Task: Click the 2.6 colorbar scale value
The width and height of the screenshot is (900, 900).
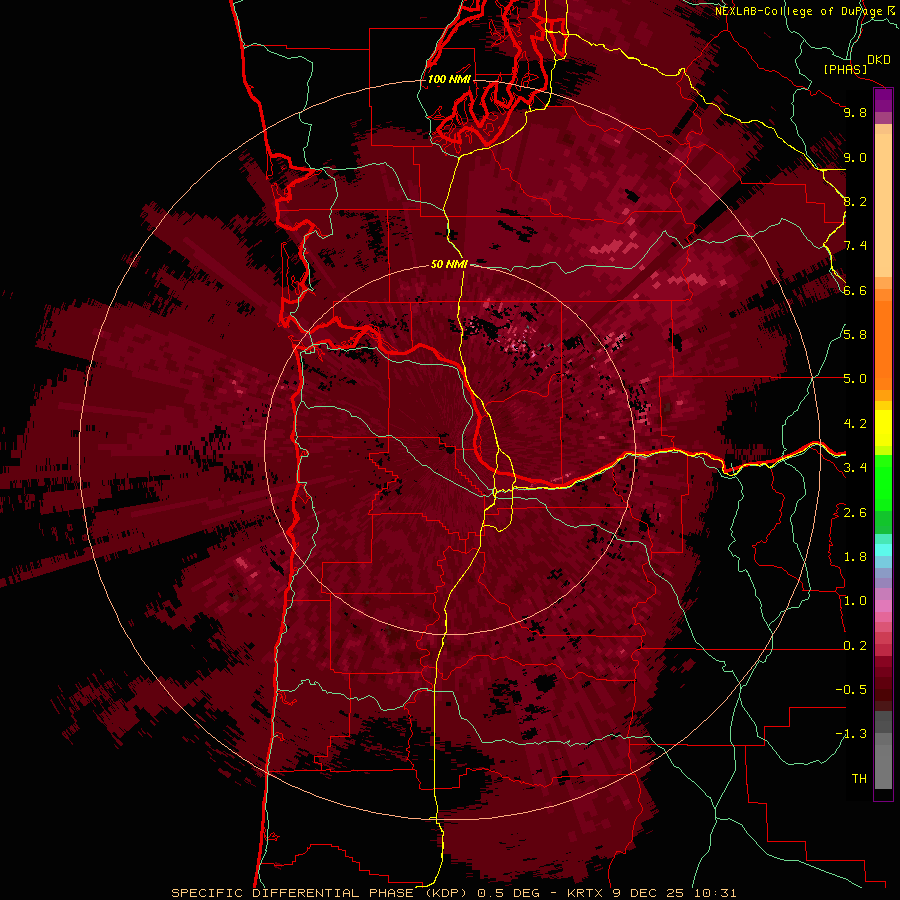Action: (855, 513)
